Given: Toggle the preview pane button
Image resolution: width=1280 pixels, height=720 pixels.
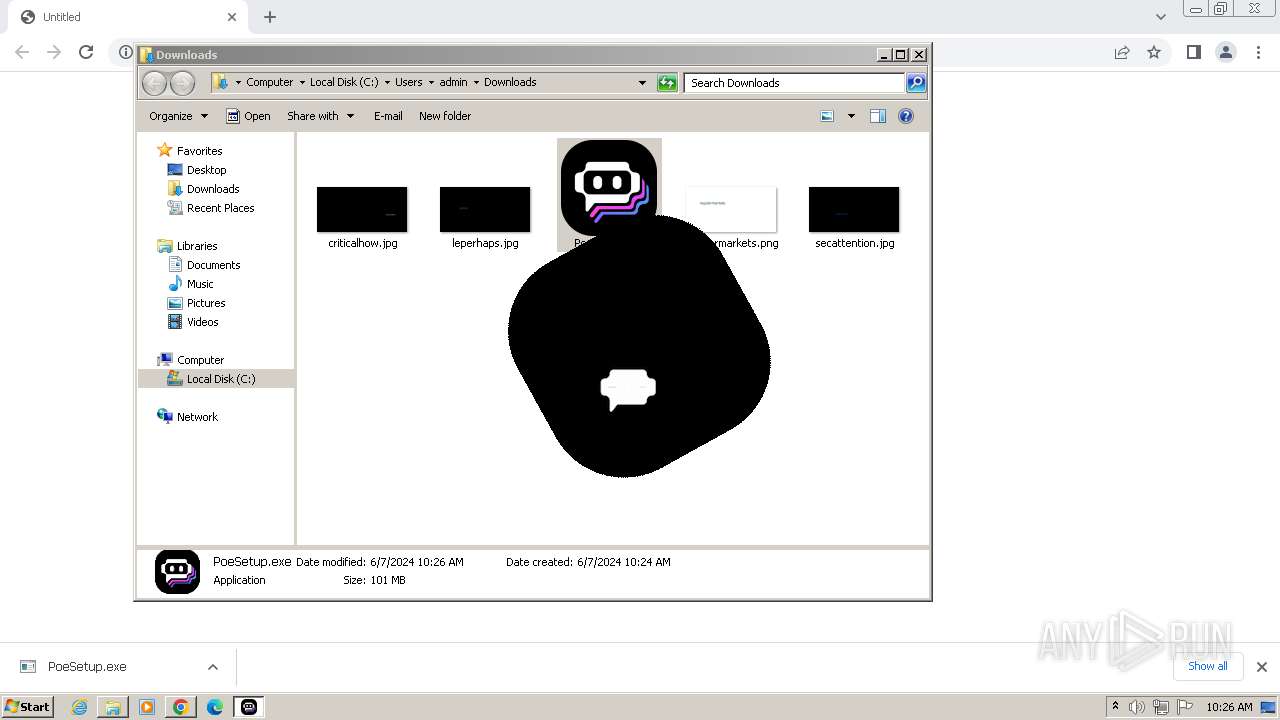Looking at the screenshot, I should pos(877,116).
